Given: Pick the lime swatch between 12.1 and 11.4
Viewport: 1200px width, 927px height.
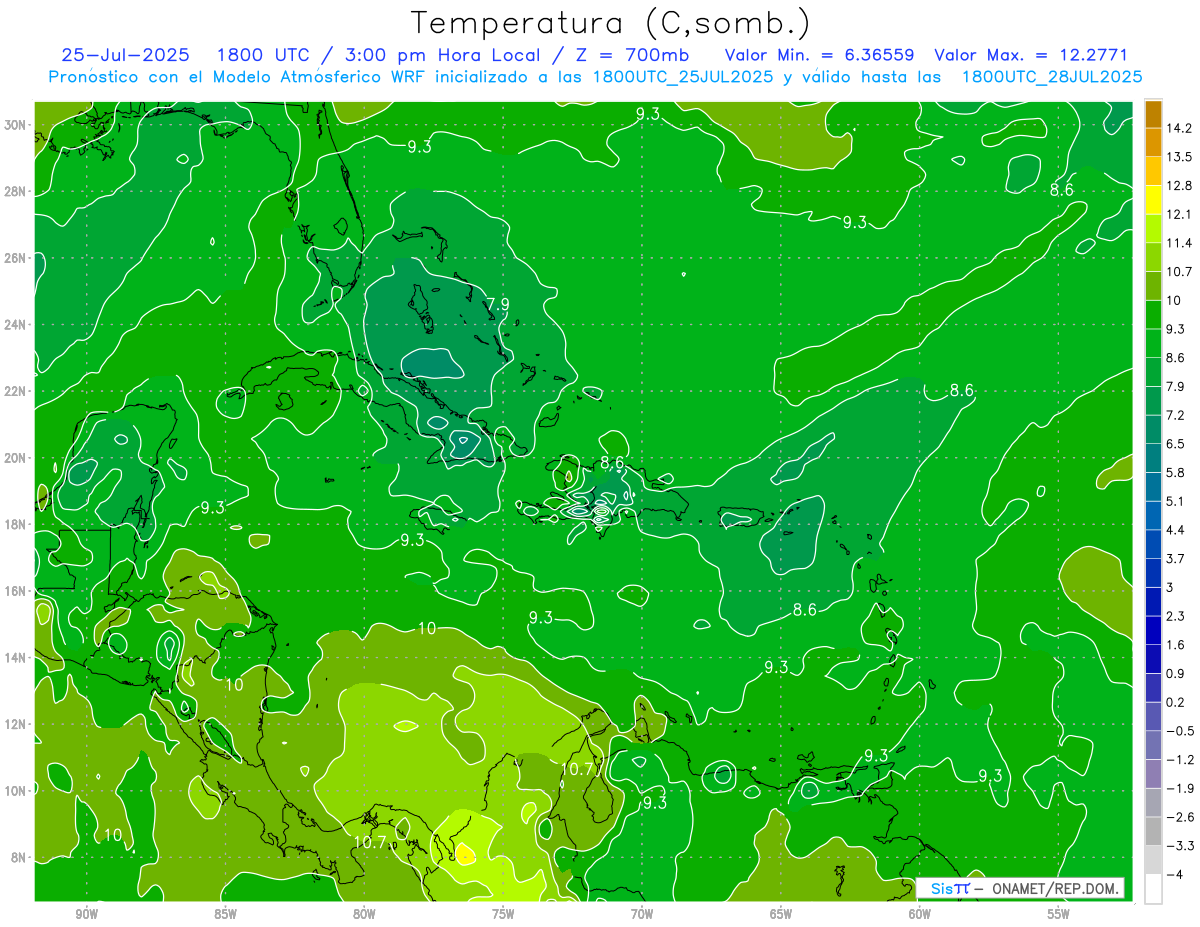Looking at the screenshot, I should pyautogui.click(x=1153, y=228).
